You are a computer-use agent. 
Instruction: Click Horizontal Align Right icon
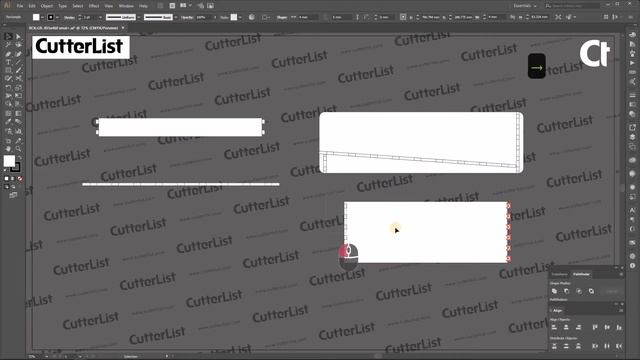tap(579, 327)
